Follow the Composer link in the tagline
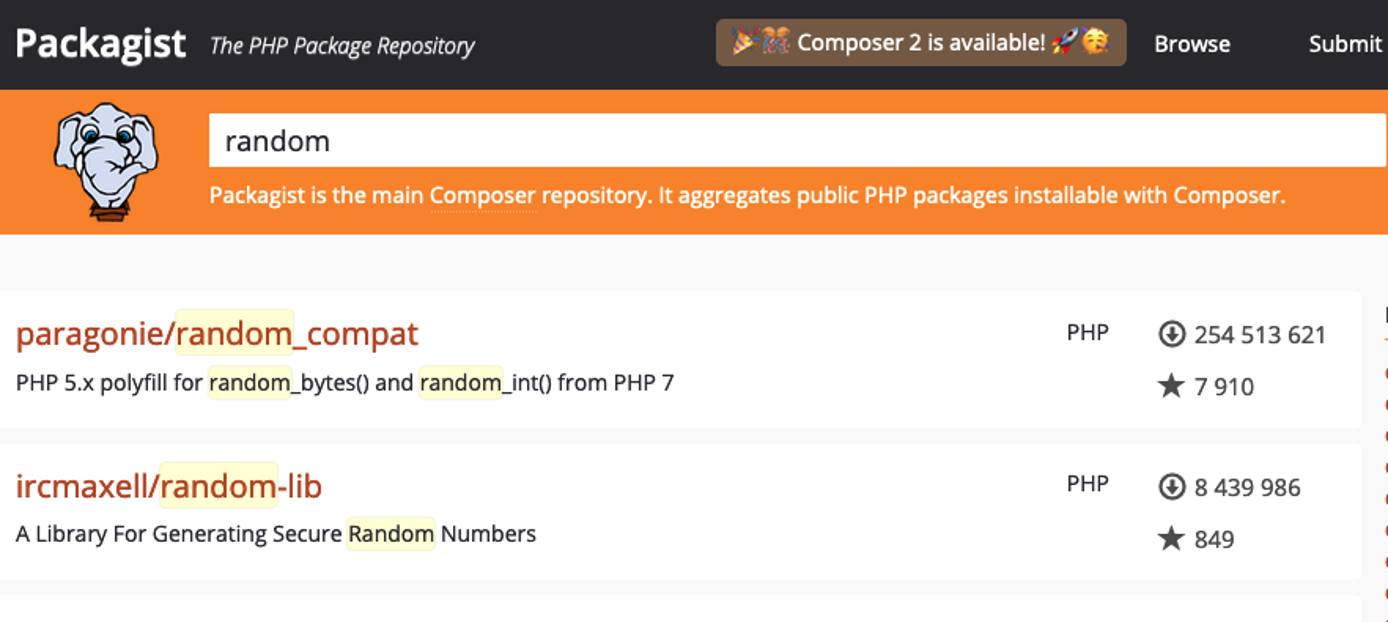This screenshot has height=622, width=1388. [483, 195]
